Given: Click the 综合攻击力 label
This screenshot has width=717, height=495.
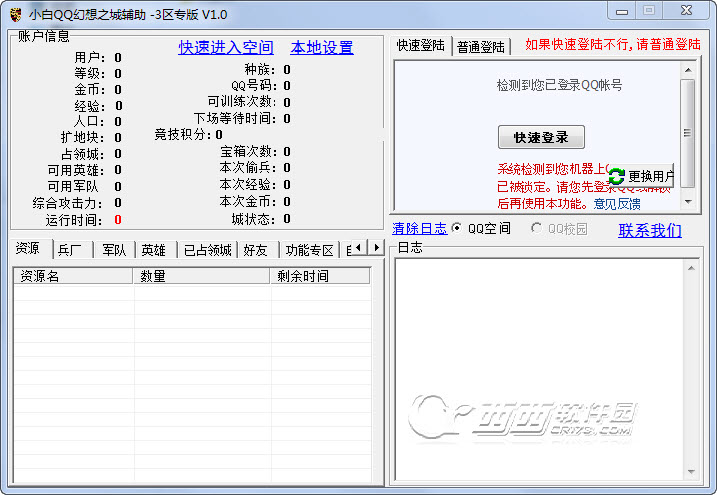Looking at the screenshot, I should pos(68,203).
